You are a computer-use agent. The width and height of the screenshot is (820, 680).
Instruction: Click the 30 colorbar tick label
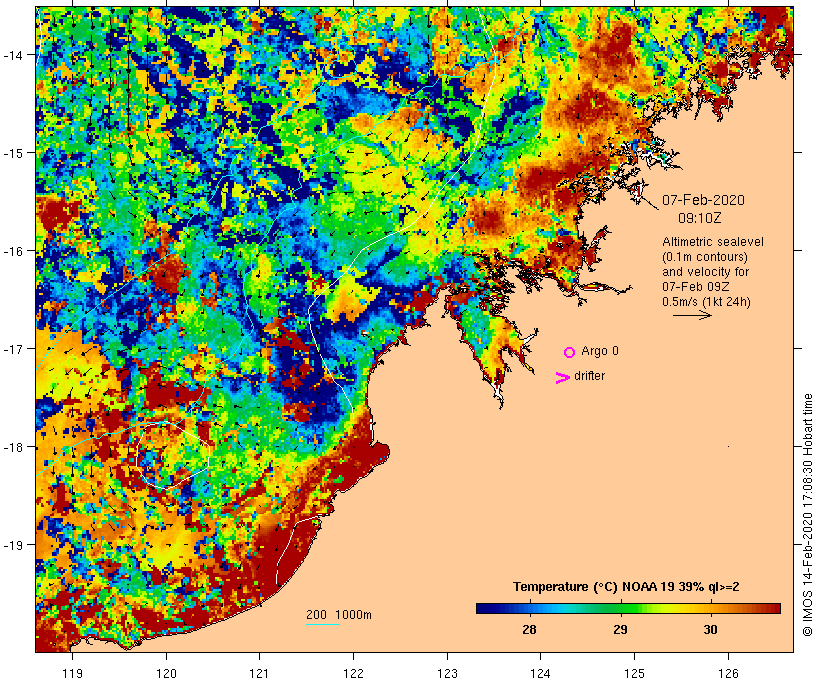(710, 629)
